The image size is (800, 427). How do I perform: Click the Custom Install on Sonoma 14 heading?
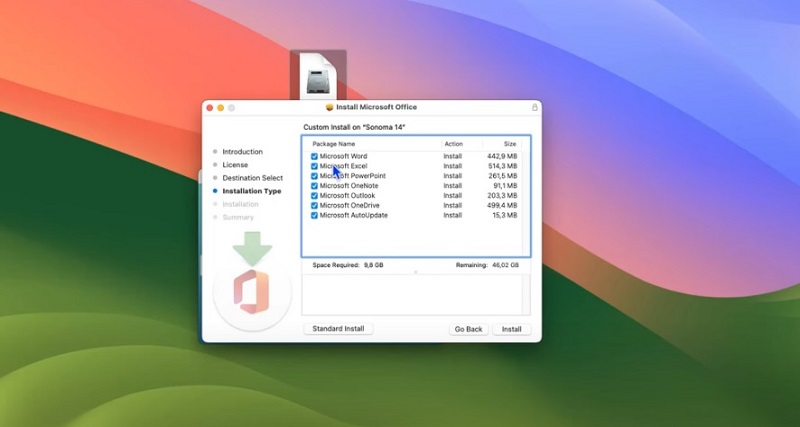pyautogui.click(x=354, y=127)
